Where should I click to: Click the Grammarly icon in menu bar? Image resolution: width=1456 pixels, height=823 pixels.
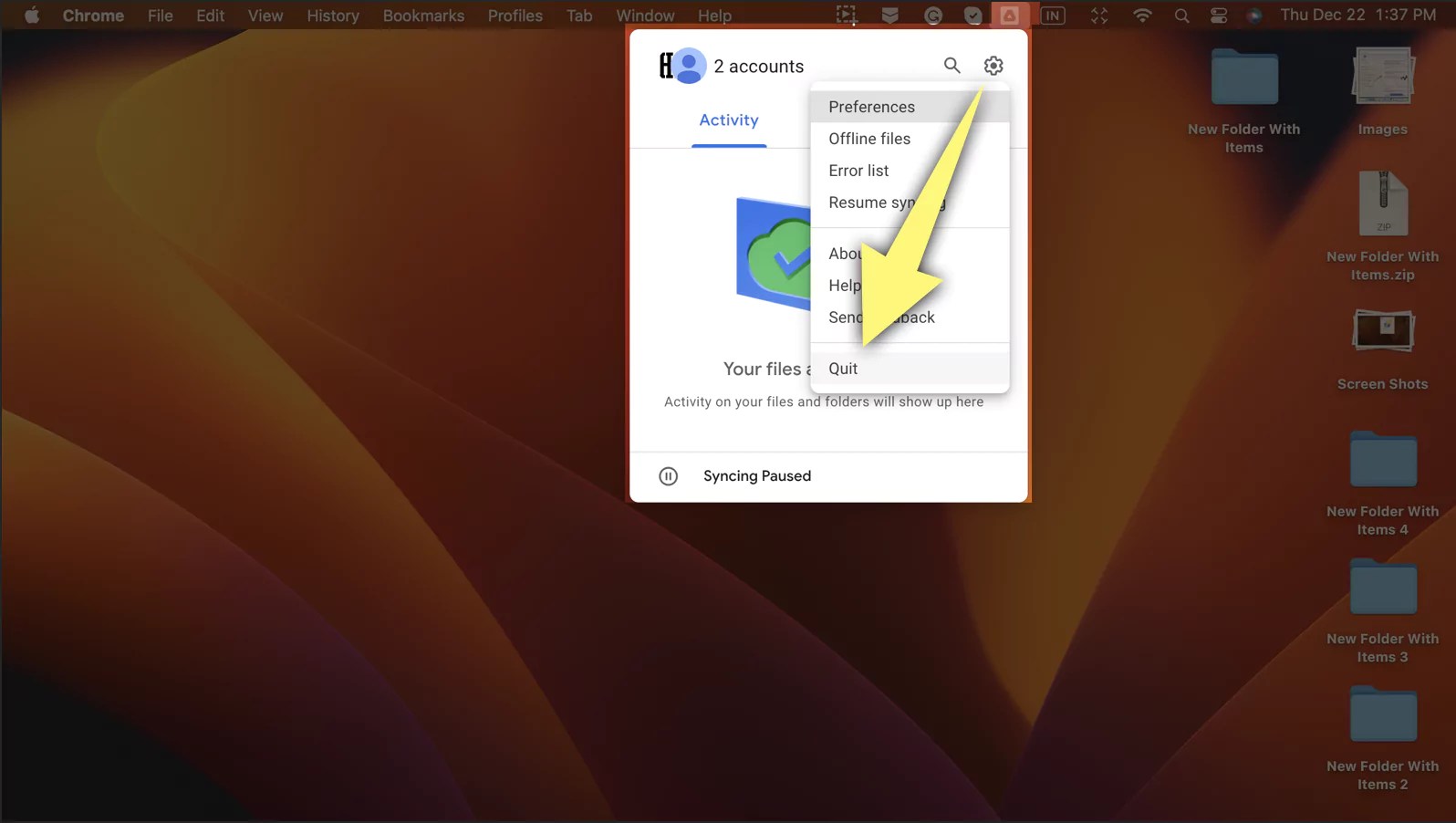pos(932,16)
